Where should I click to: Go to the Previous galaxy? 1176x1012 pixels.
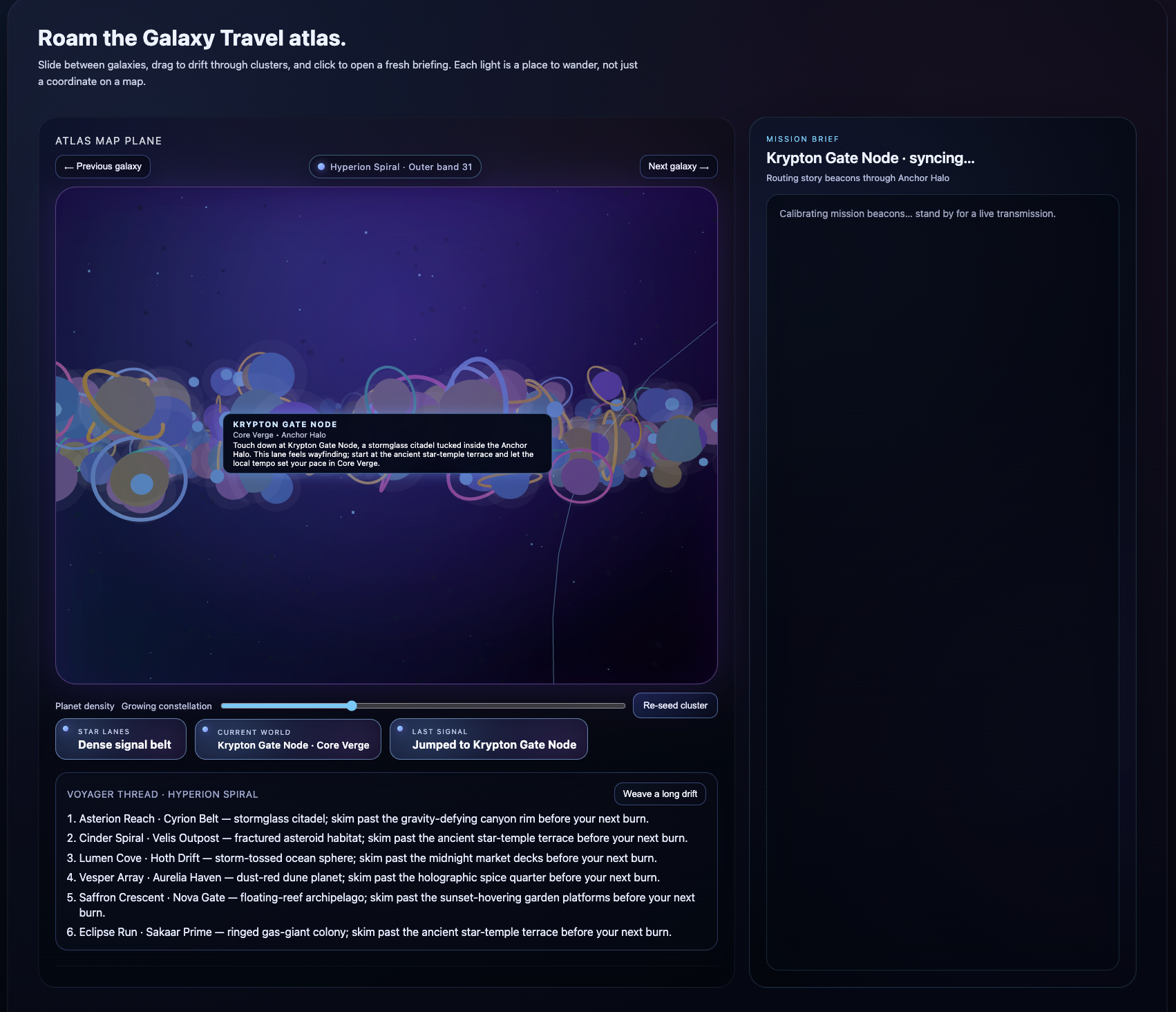pos(103,167)
